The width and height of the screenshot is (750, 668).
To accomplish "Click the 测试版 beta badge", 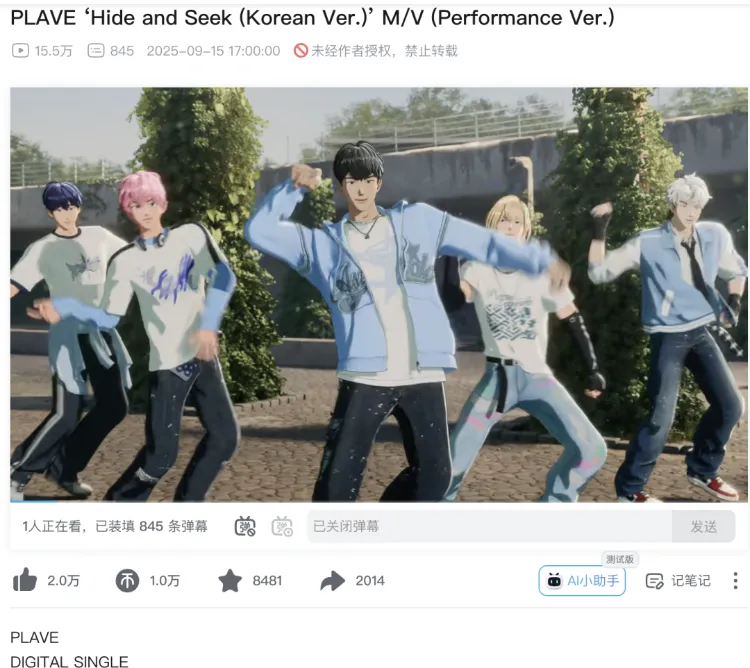I will pyautogui.click(x=620, y=559).
